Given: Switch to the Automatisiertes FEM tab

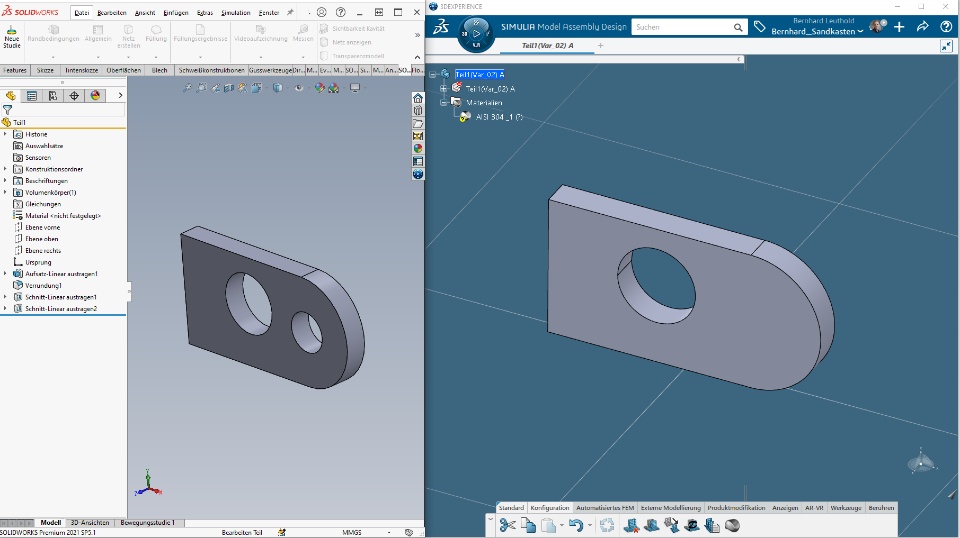Looking at the screenshot, I should coord(605,508).
